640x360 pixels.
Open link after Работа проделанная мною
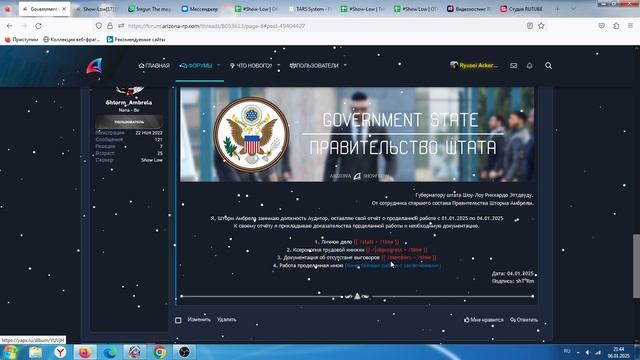pos(393,265)
